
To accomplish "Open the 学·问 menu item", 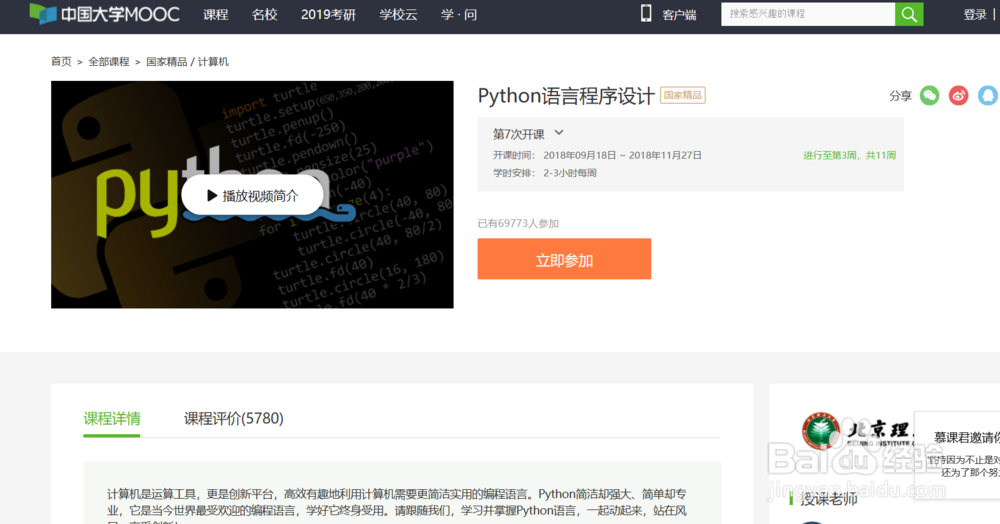I will pos(459,15).
